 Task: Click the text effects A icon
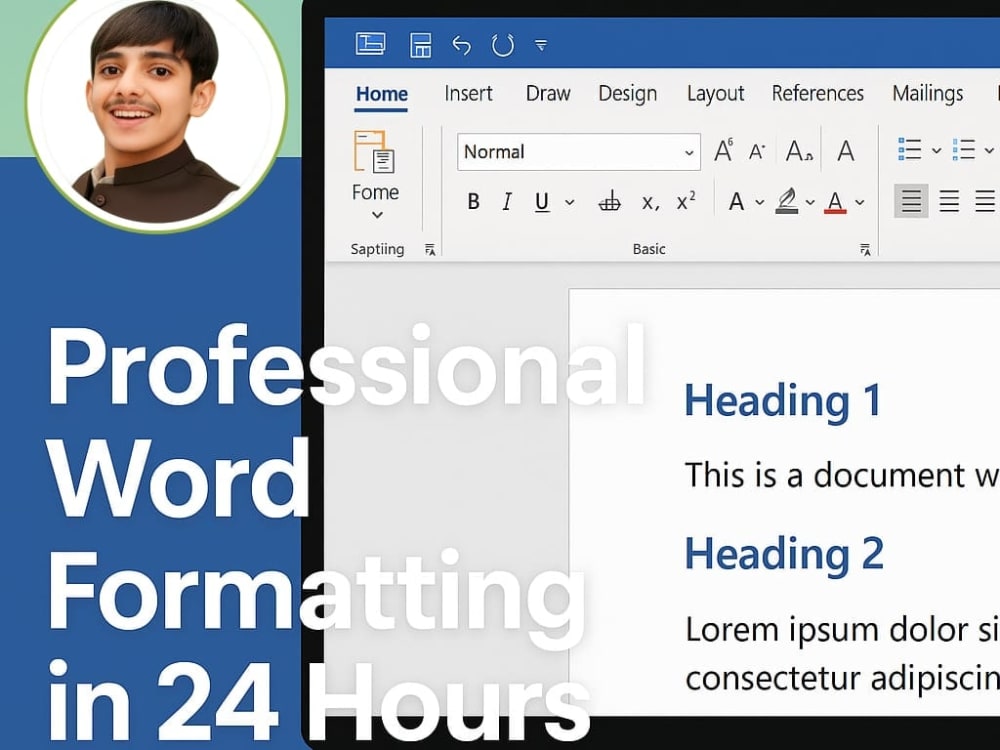pyautogui.click(x=737, y=202)
